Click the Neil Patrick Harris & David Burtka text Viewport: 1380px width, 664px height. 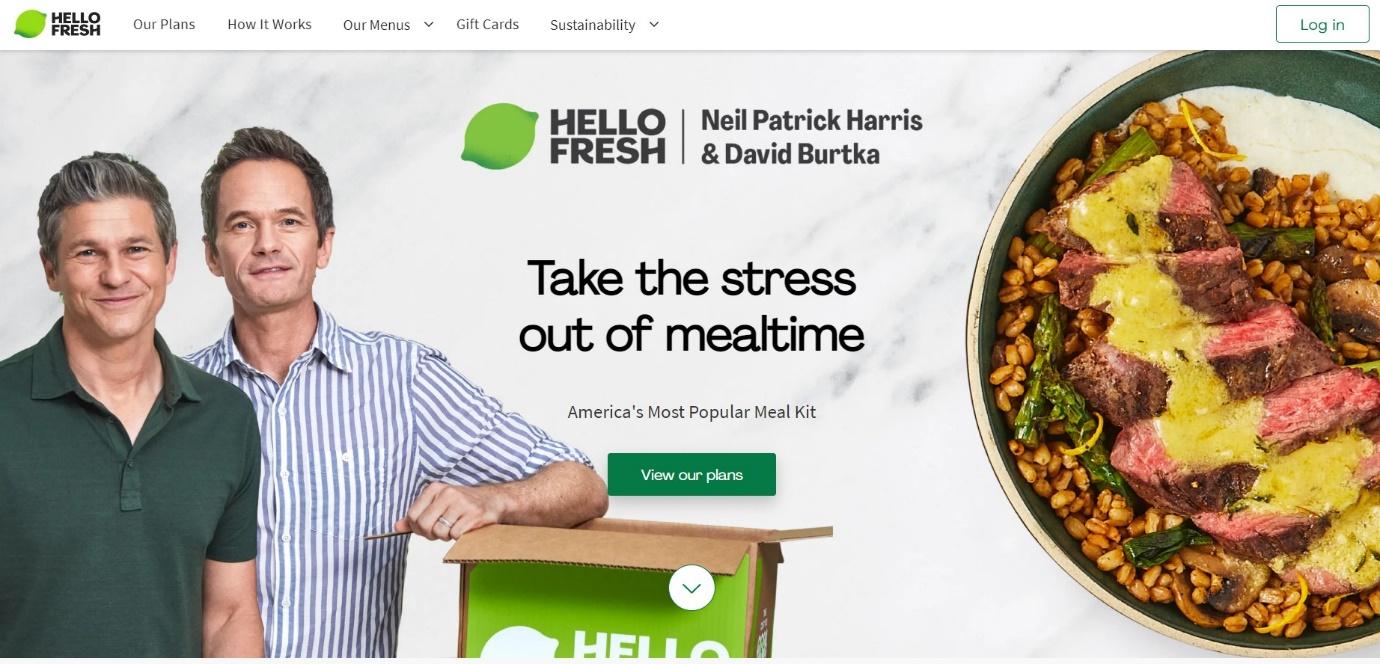[811, 137]
